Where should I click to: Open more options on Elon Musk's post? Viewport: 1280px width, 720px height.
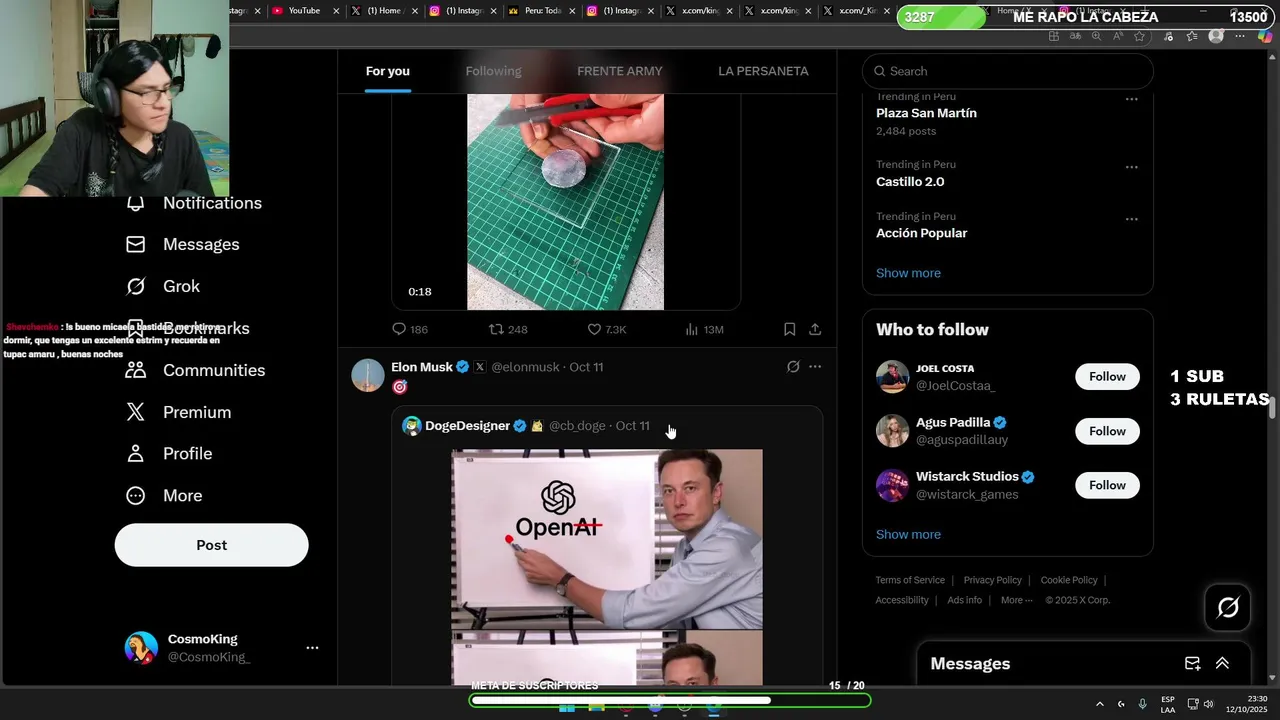[815, 367]
